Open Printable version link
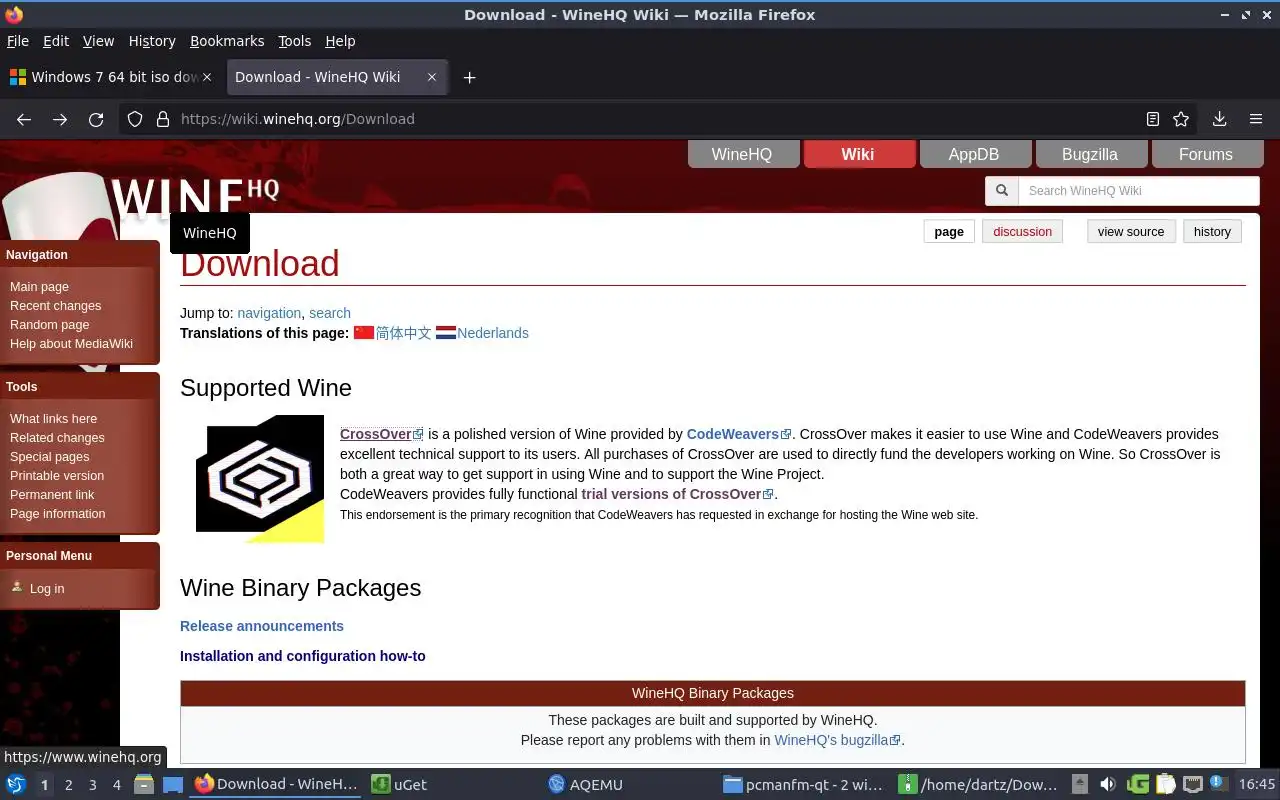Image resolution: width=1280 pixels, height=800 pixels. click(x=57, y=476)
